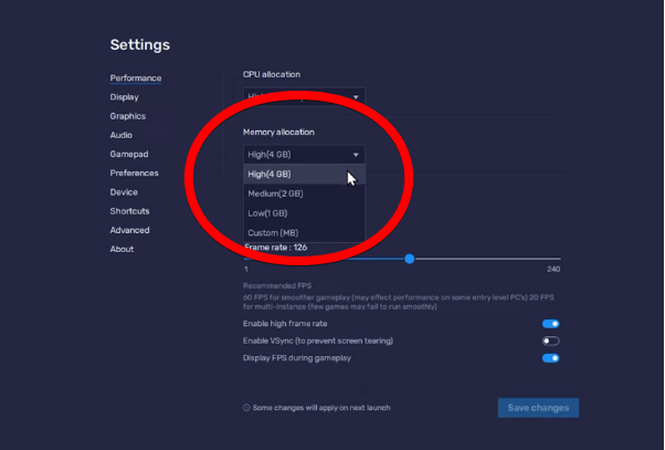Click the Save changes button
665x450 pixels.
pyautogui.click(x=538, y=408)
